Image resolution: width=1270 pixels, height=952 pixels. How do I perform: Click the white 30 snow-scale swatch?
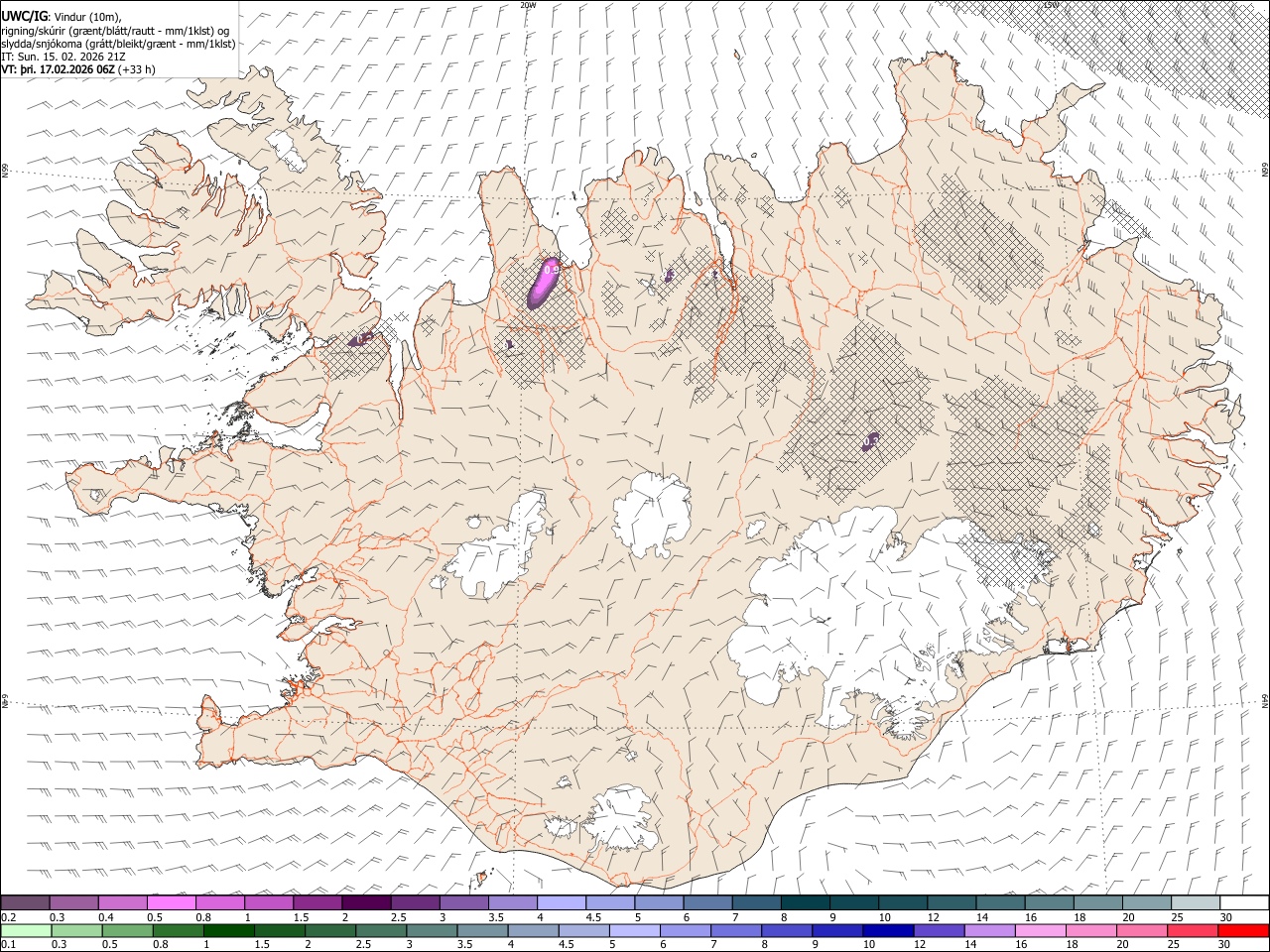coord(1244,902)
